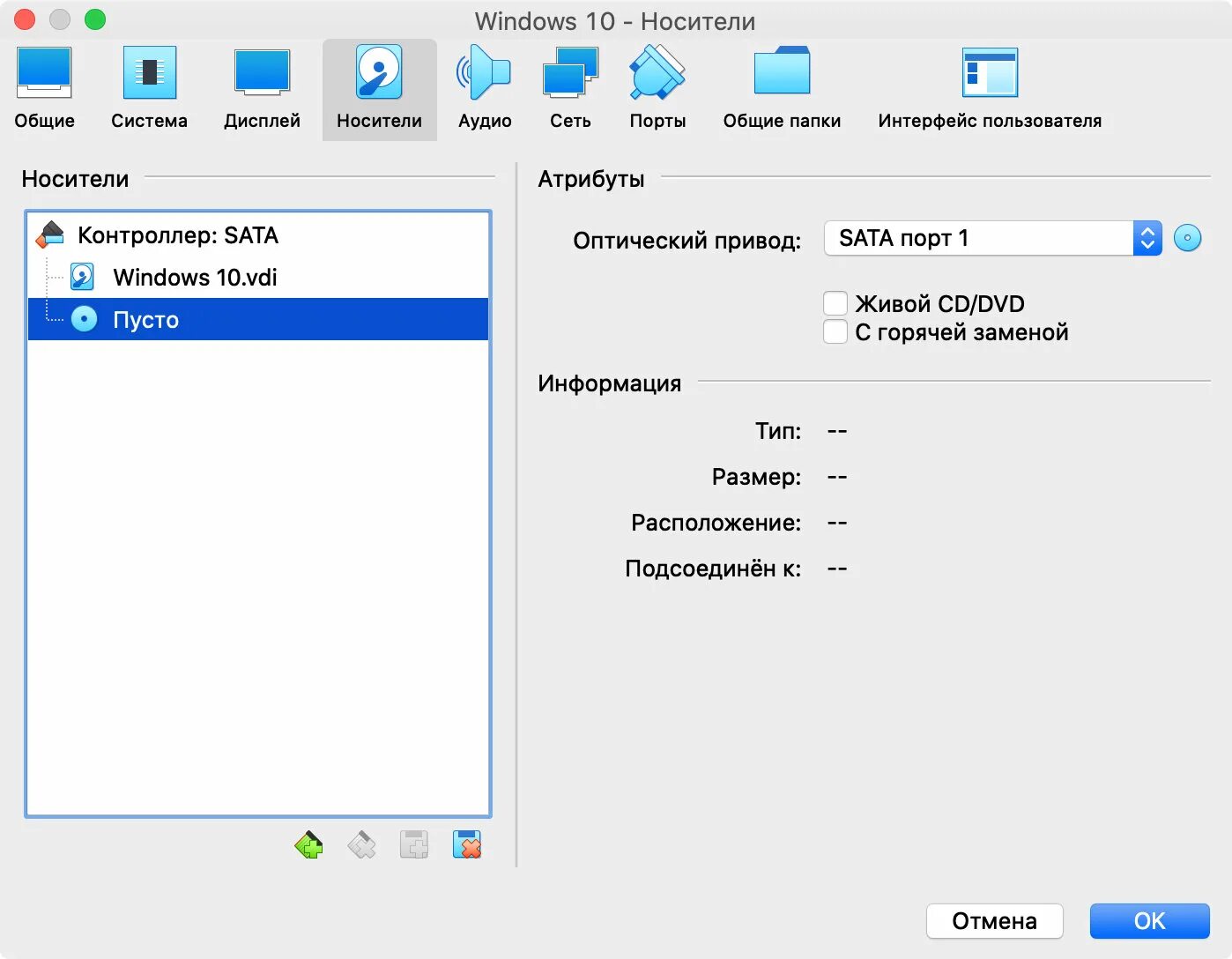The width and height of the screenshot is (1232, 959).
Task: Add a new storage controller with green plus icon
Action: 308,844
